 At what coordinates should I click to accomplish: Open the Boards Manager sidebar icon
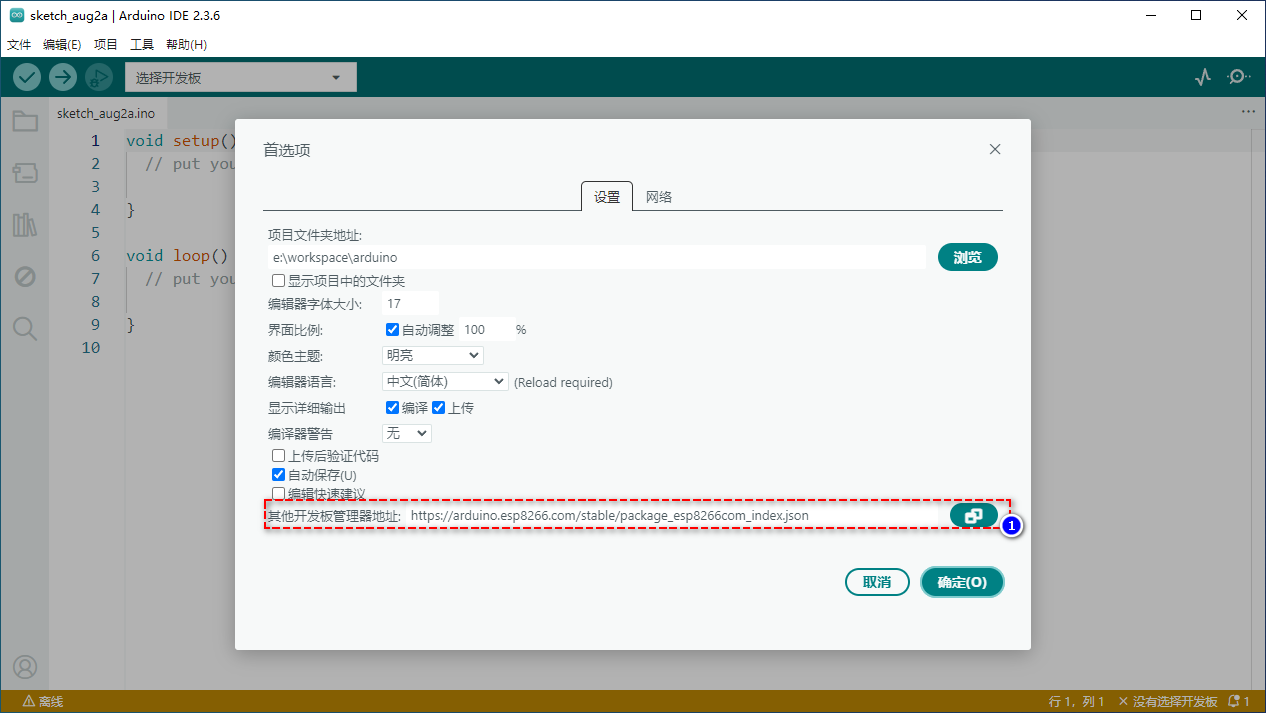click(x=25, y=174)
